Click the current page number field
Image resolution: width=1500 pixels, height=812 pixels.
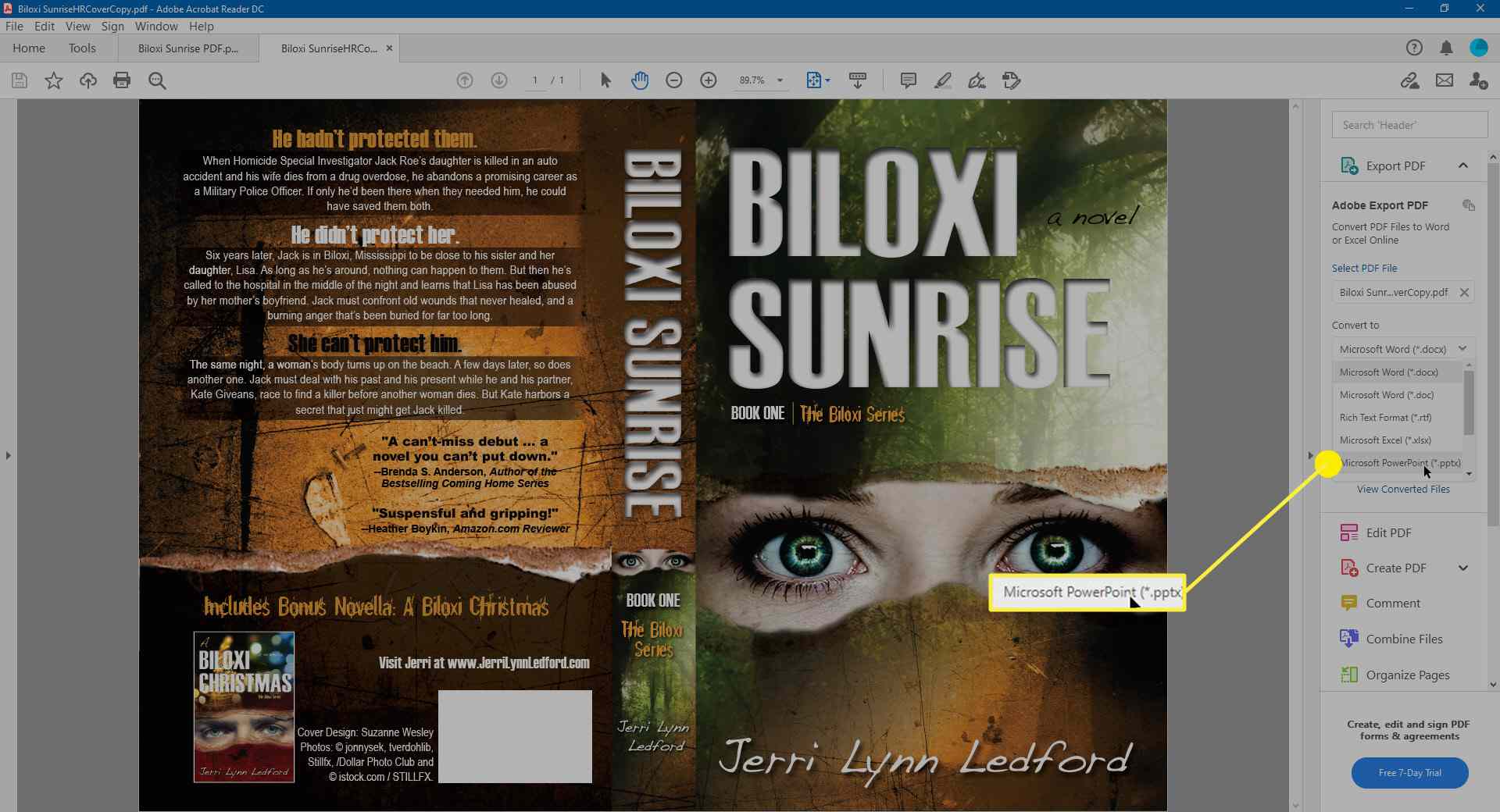pos(535,80)
